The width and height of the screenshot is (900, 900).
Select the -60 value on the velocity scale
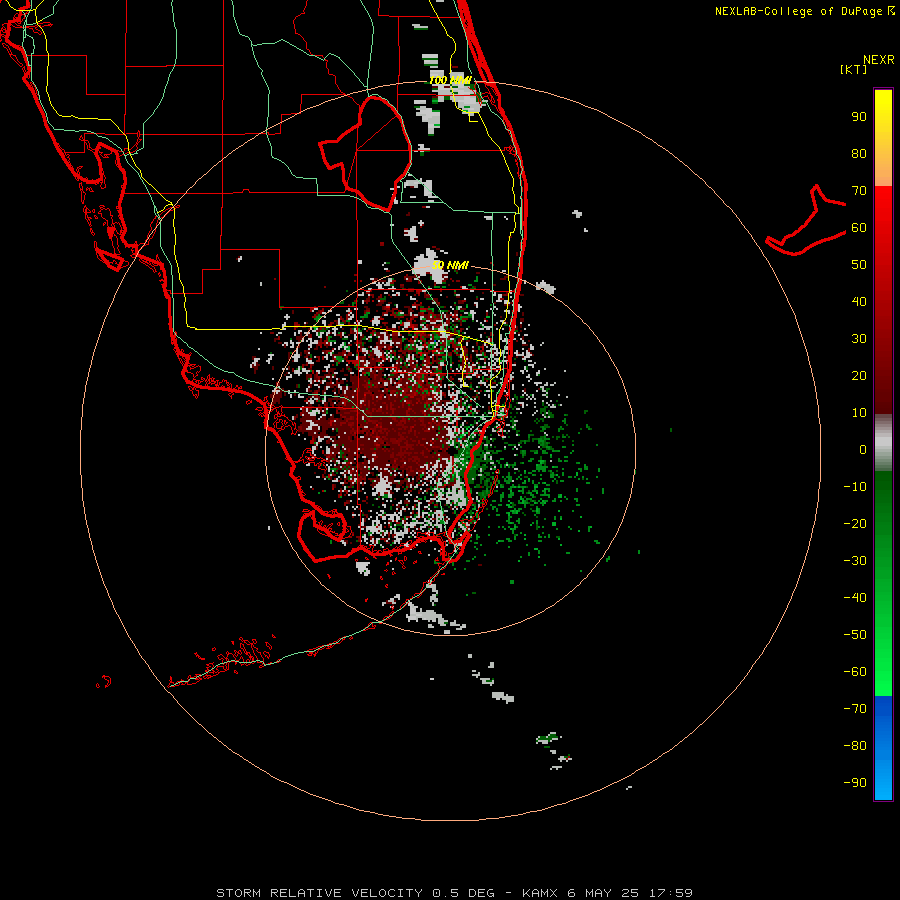coord(855,672)
